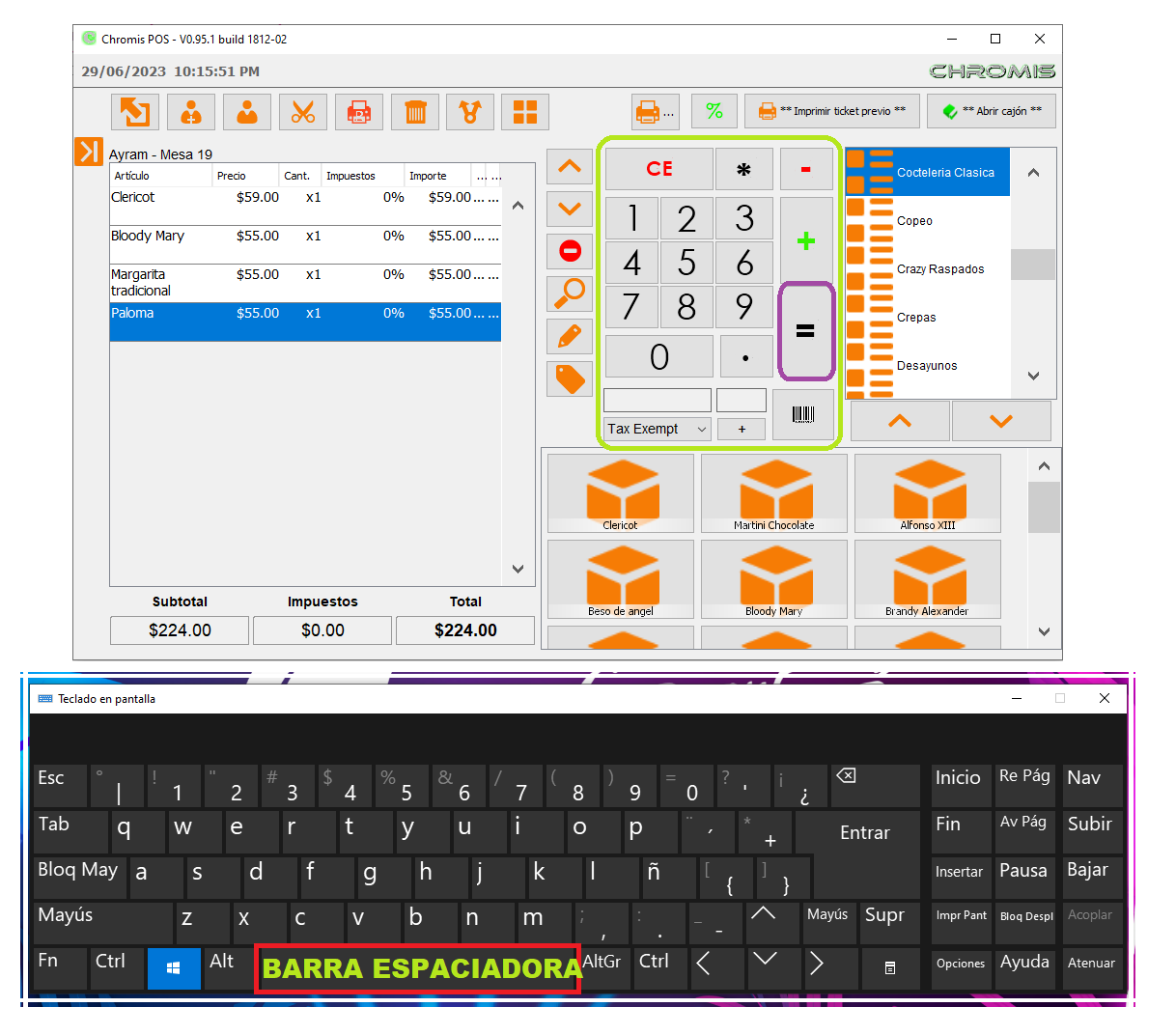The image size is (1176, 1035).
Task: Click the orange printer with dots button
Action: click(656, 111)
